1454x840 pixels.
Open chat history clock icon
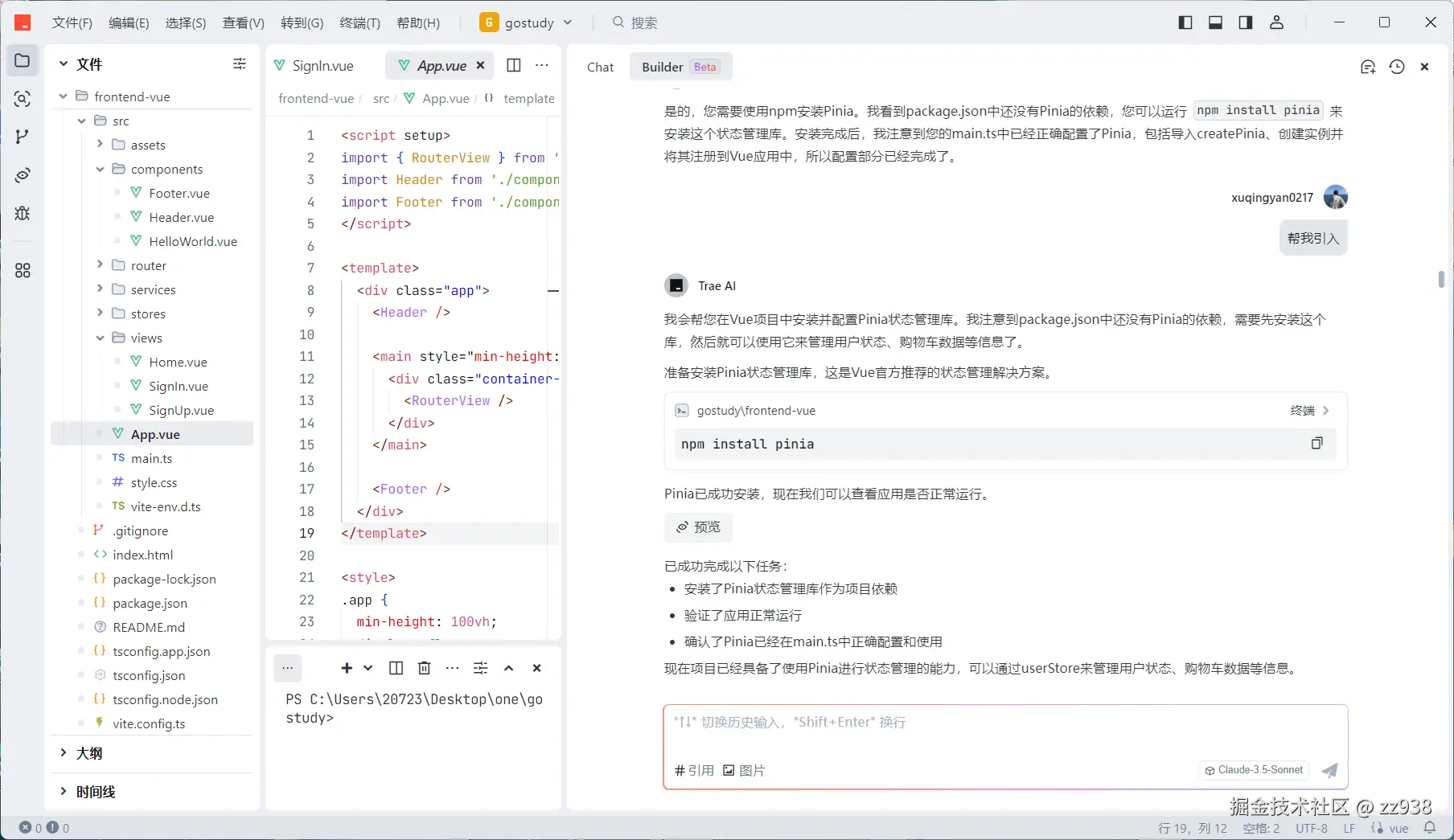pos(1397,67)
